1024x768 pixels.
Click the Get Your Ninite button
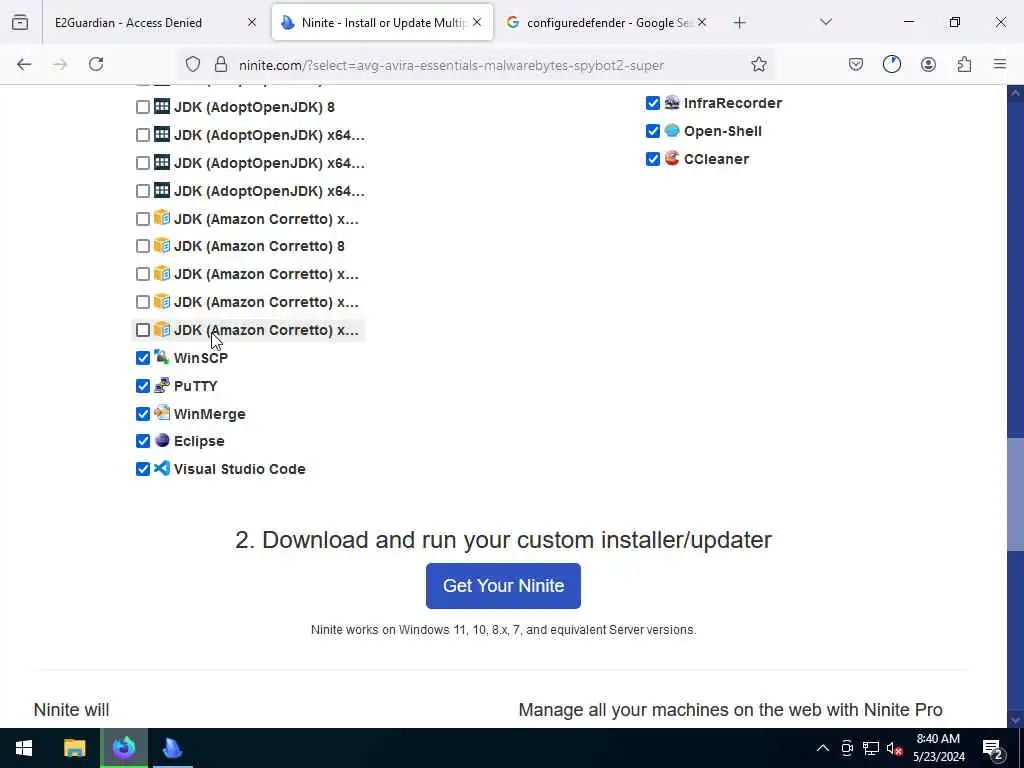[x=503, y=586]
